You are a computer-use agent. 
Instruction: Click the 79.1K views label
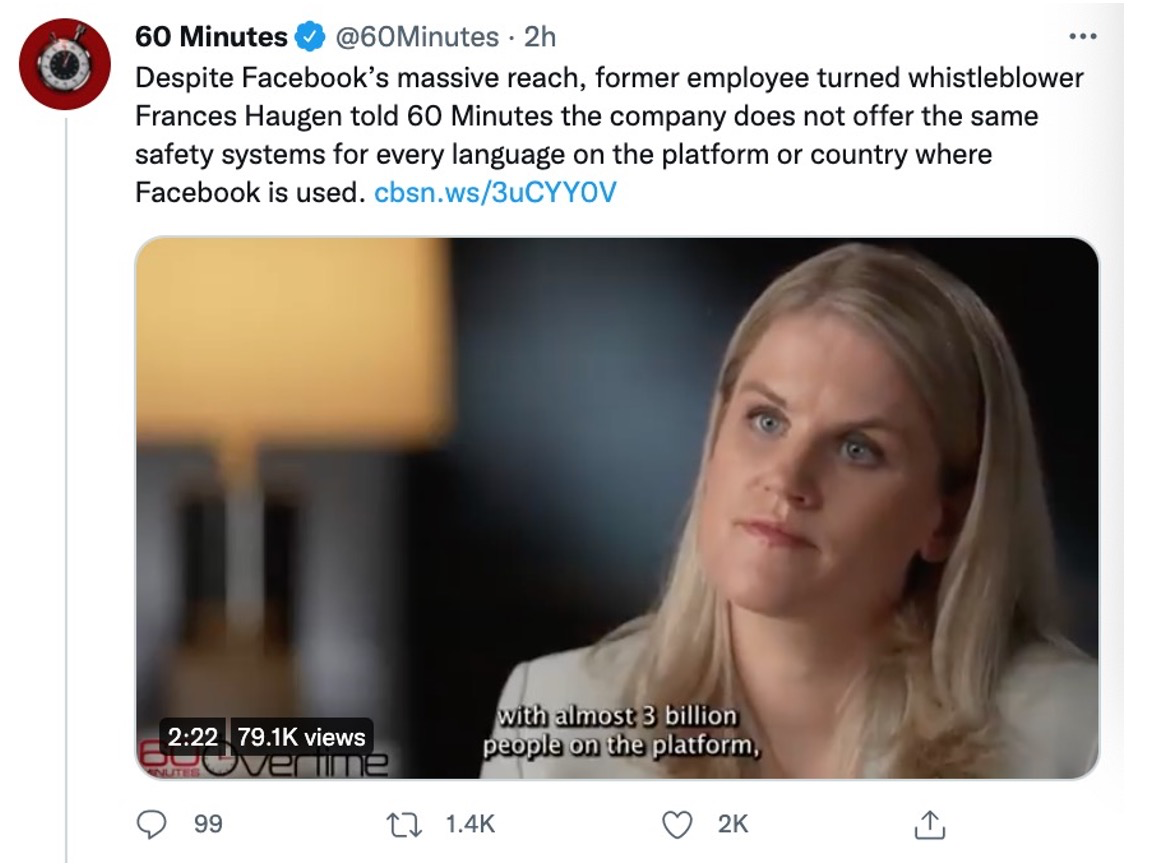pos(301,738)
